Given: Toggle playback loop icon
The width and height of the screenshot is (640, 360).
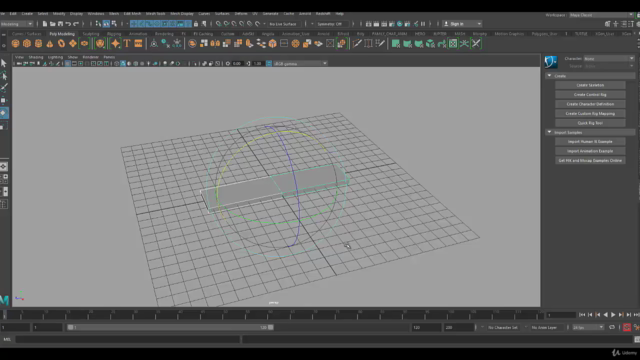Looking at the screenshot, I should [x=612, y=327].
